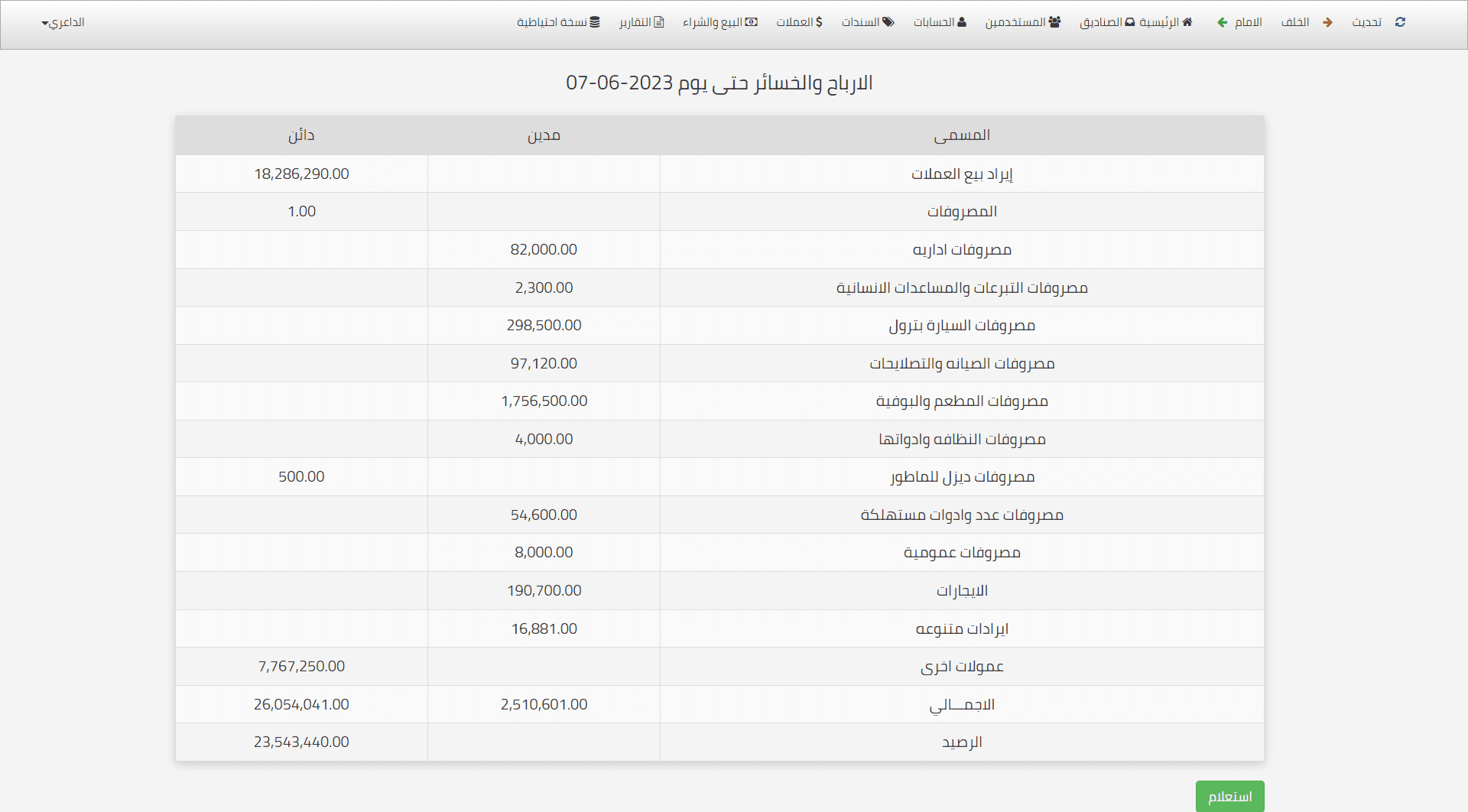Click the مصروفات اداريه row label

(x=962, y=250)
